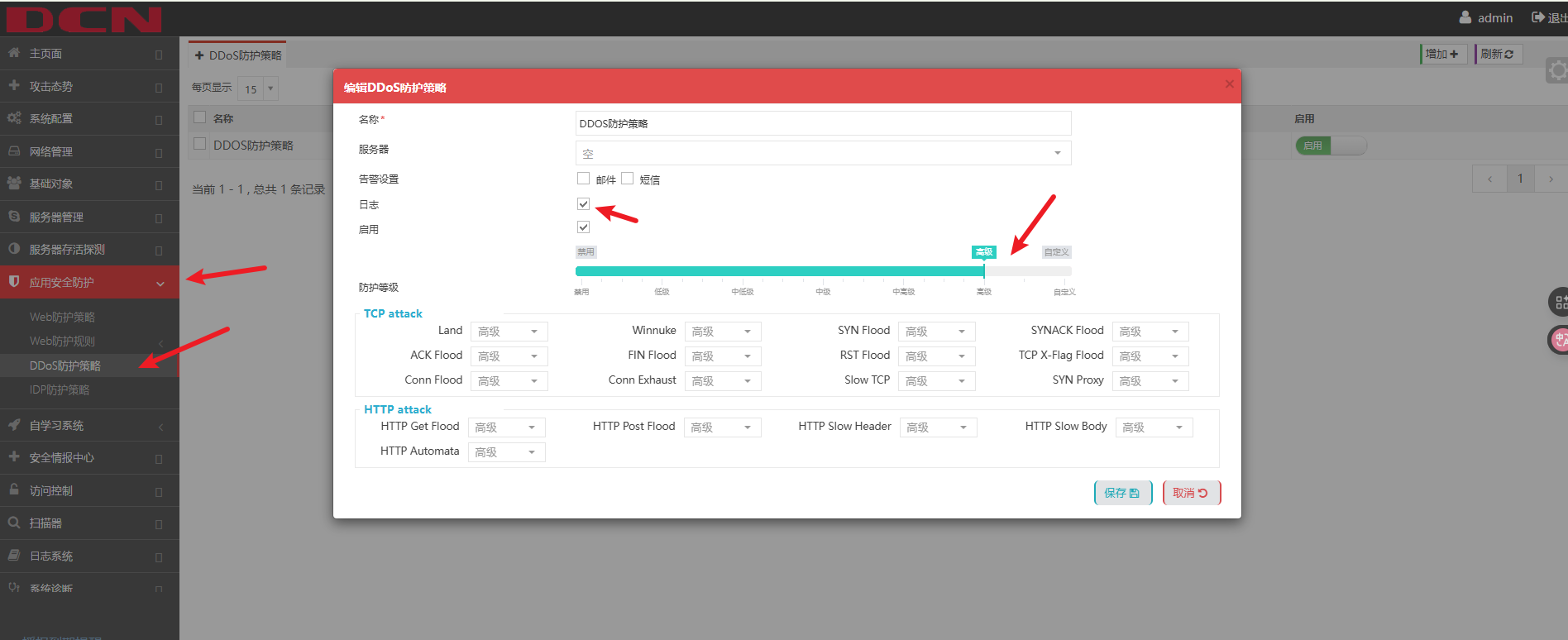Uncheck the 日志 checkbox
This screenshot has width=1568, height=640.
[x=583, y=203]
